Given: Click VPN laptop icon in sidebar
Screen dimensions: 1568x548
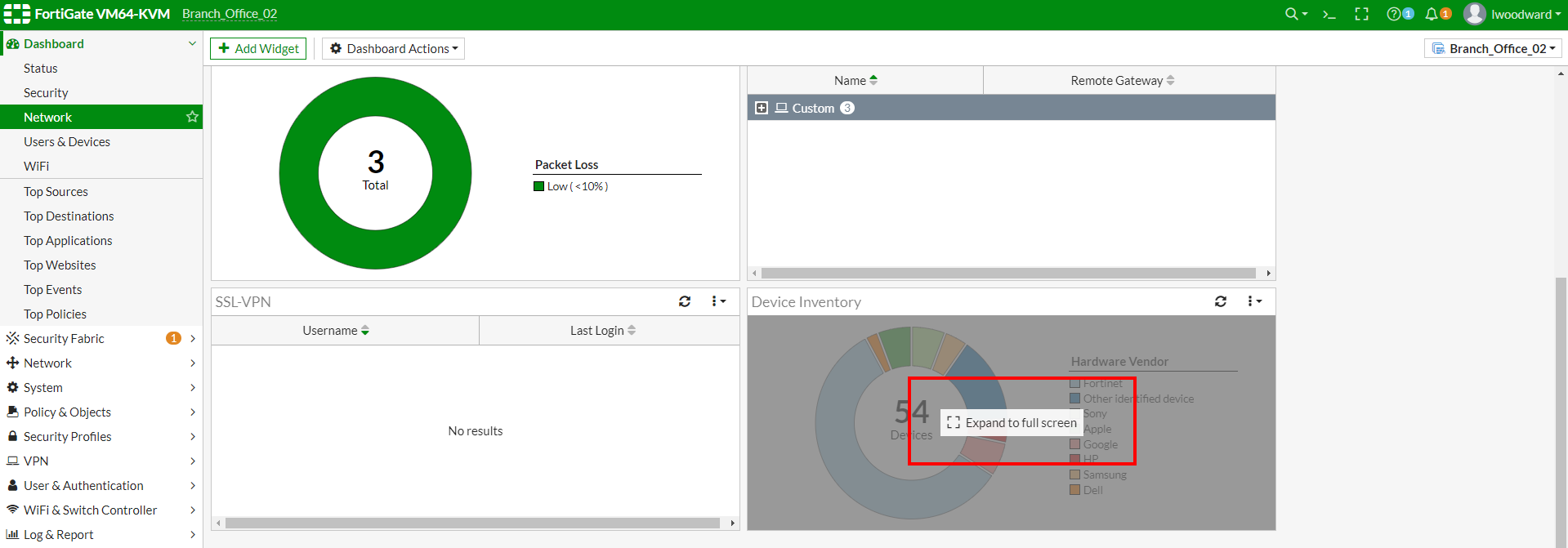Looking at the screenshot, I should (12, 461).
